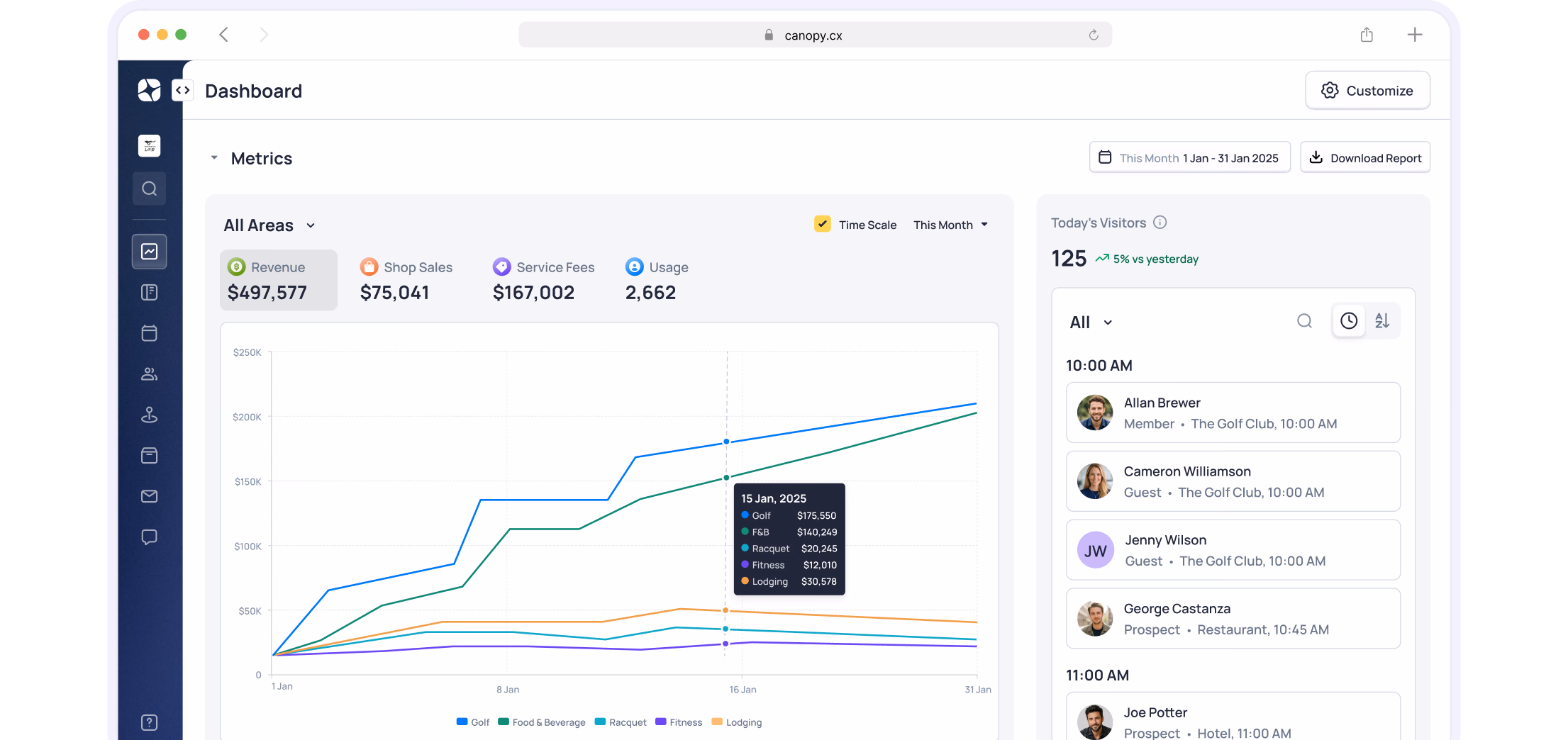This screenshot has height=740, width=1568.
Task: Sort visitors by time using clock icon
Action: [x=1349, y=321]
